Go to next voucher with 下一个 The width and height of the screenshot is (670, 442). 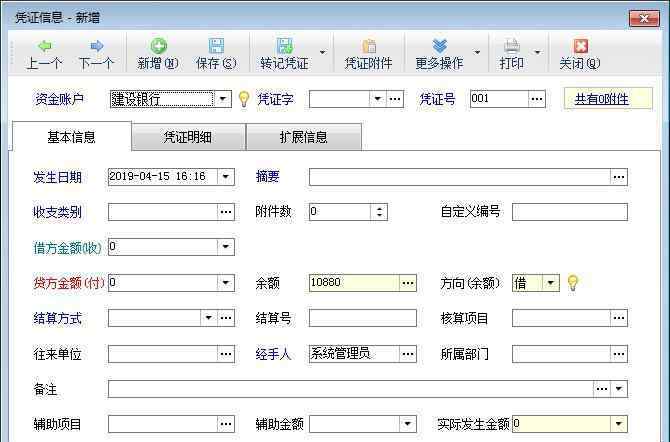pos(97,54)
